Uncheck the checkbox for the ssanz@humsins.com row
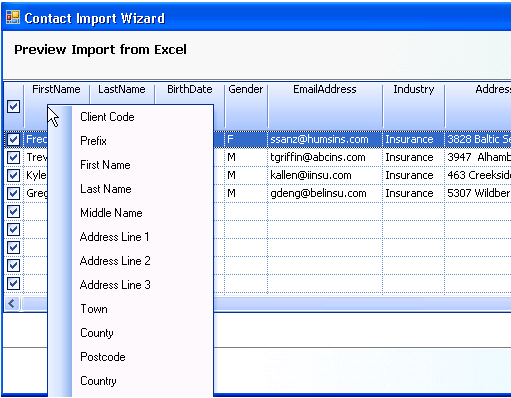The height and width of the screenshot is (398, 511). 13,139
